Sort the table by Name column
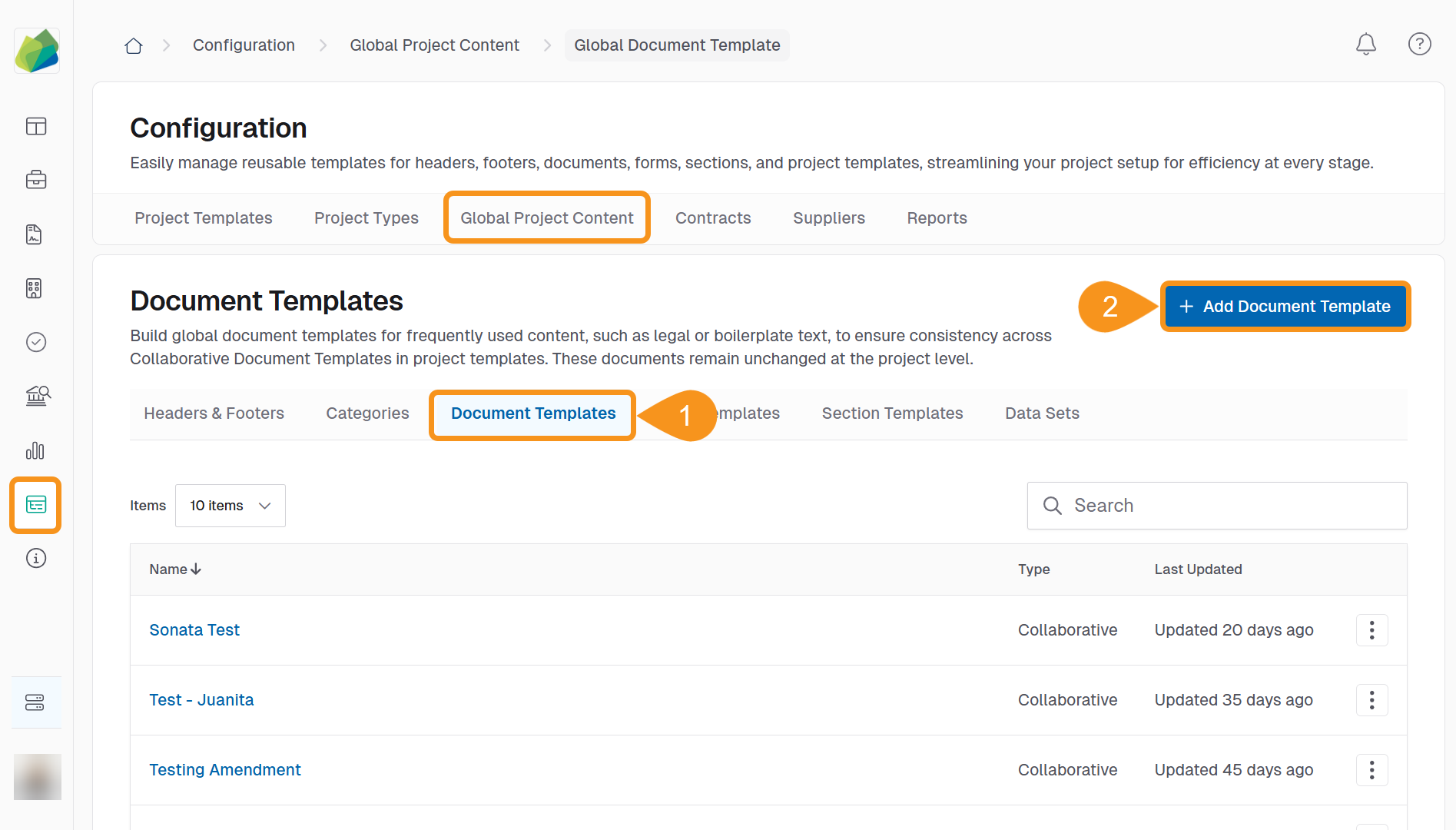The image size is (1456, 830). click(174, 569)
